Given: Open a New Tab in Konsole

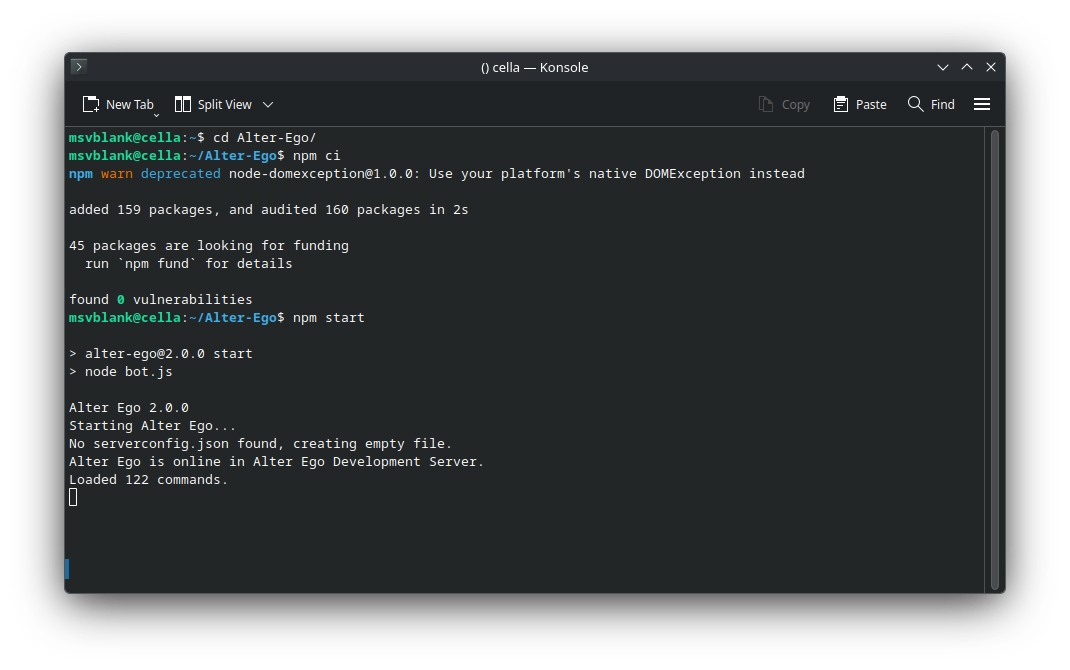Looking at the screenshot, I should [119, 104].
